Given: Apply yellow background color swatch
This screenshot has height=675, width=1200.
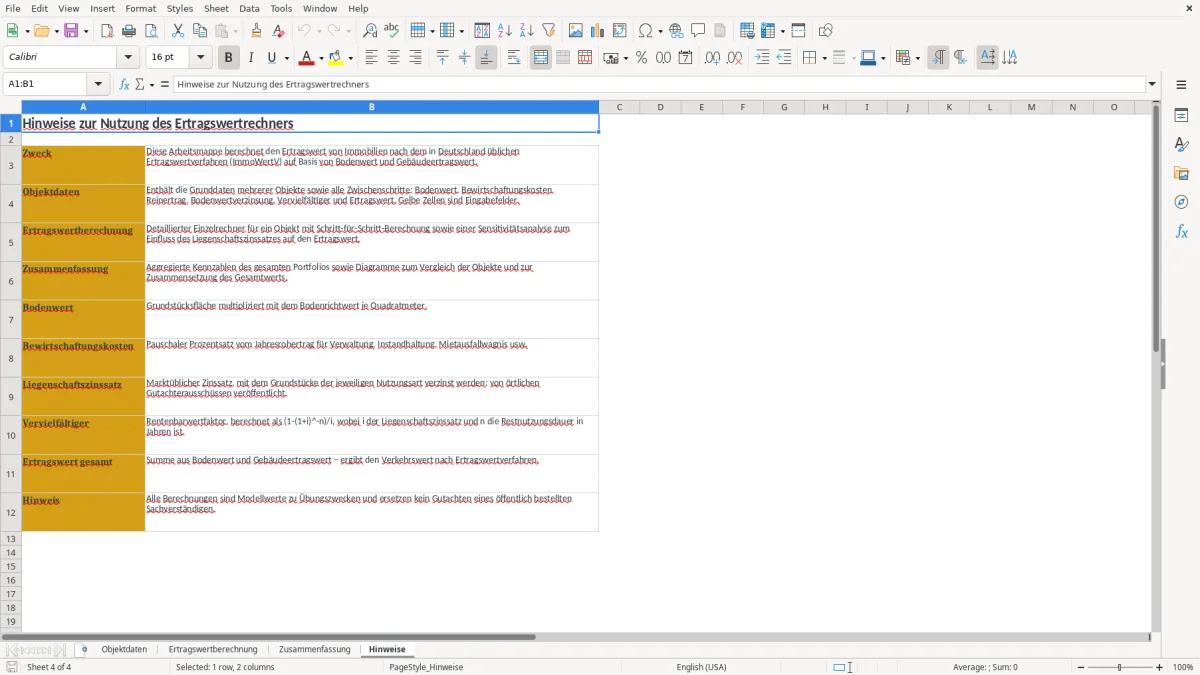Looking at the screenshot, I should tap(336, 58).
